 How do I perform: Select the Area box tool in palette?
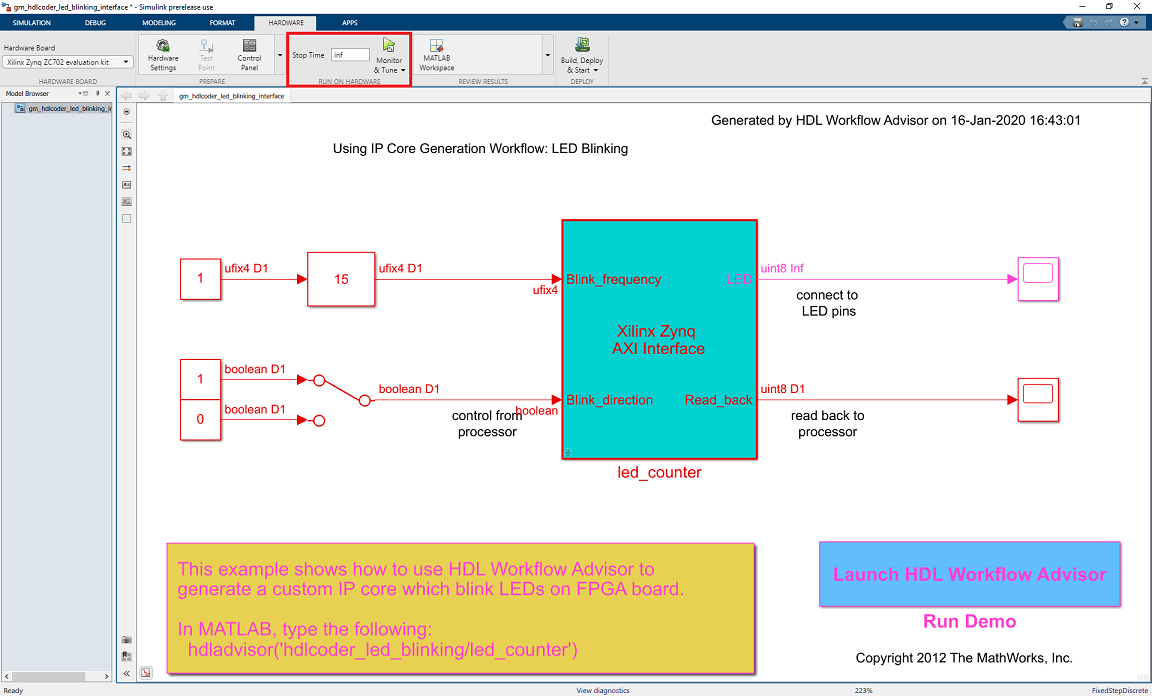click(x=126, y=218)
